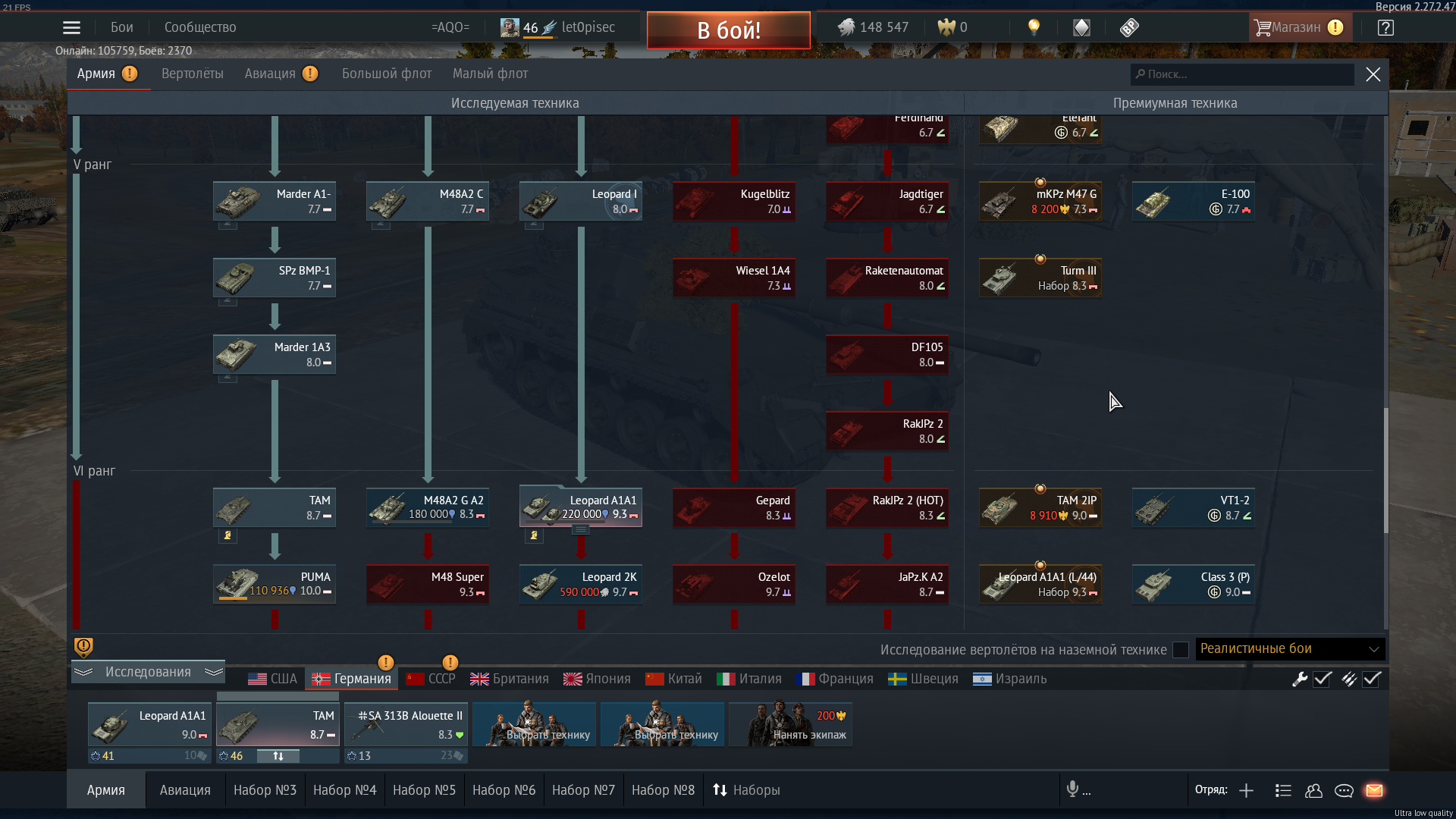The width and height of the screenshot is (1456, 819).
Task: Open the golden eagles balance icon
Action: pyautogui.click(x=946, y=27)
